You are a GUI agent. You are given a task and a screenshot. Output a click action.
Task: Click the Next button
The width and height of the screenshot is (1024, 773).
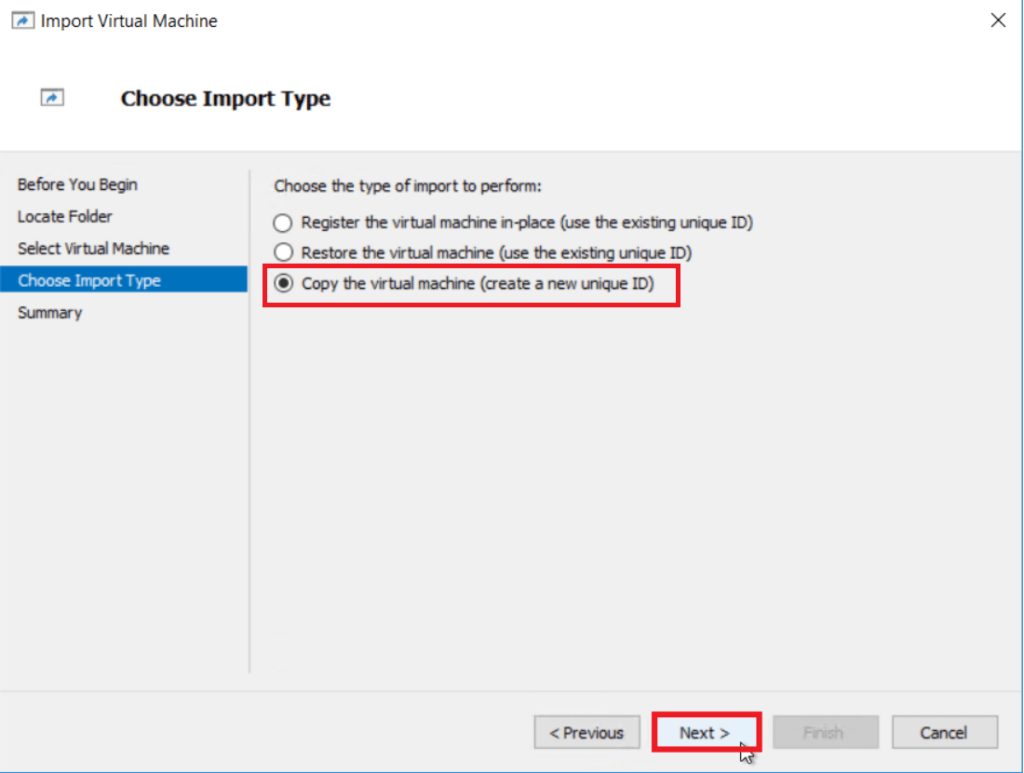point(705,732)
